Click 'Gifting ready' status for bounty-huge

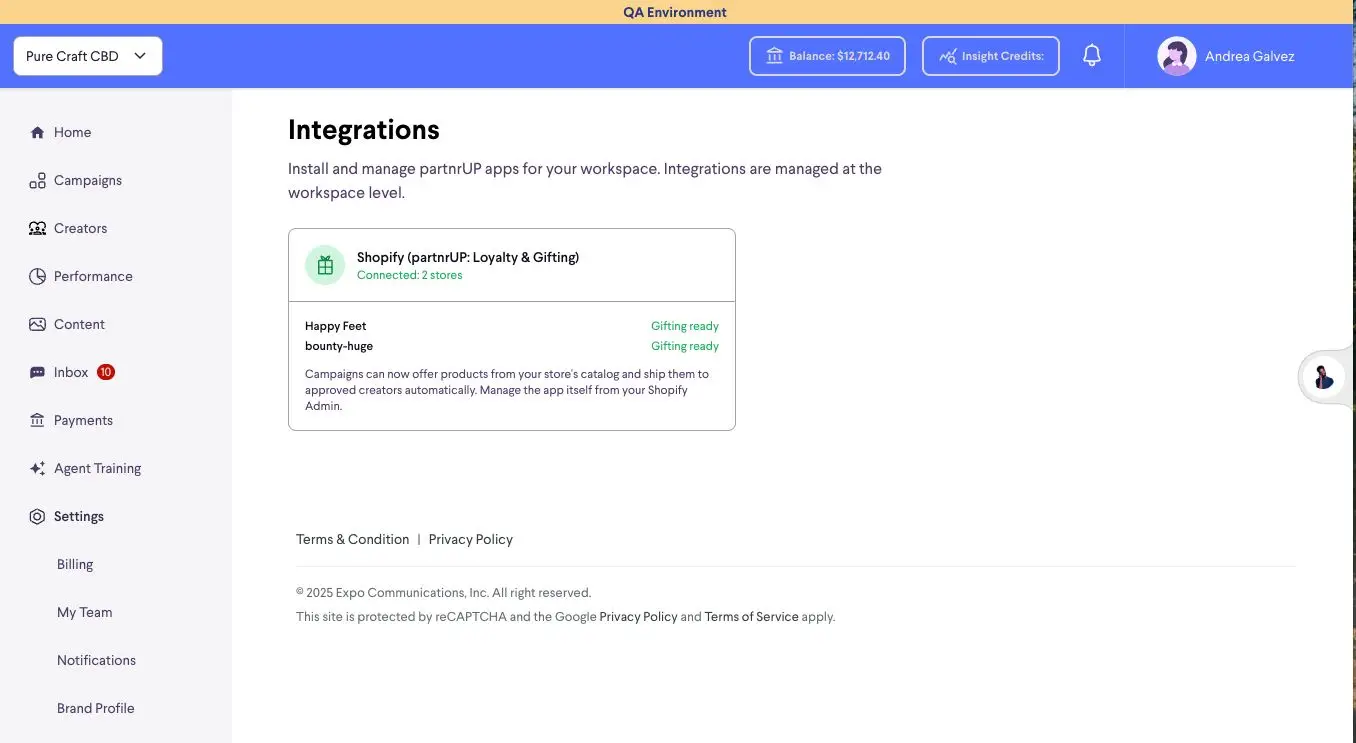685,346
